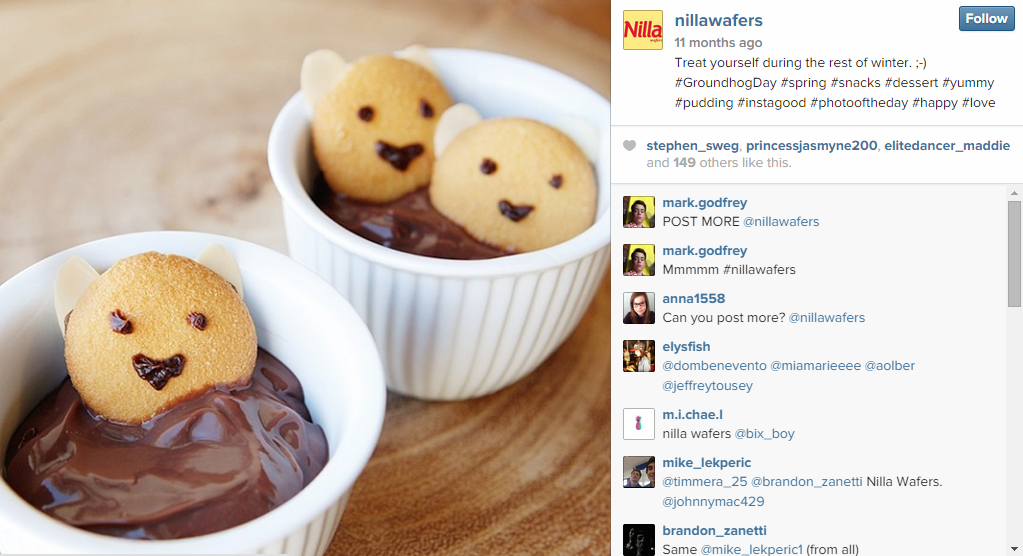Click the Nilla wafers profile logo
The image size is (1023, 556).
click(x=643, y=30)
